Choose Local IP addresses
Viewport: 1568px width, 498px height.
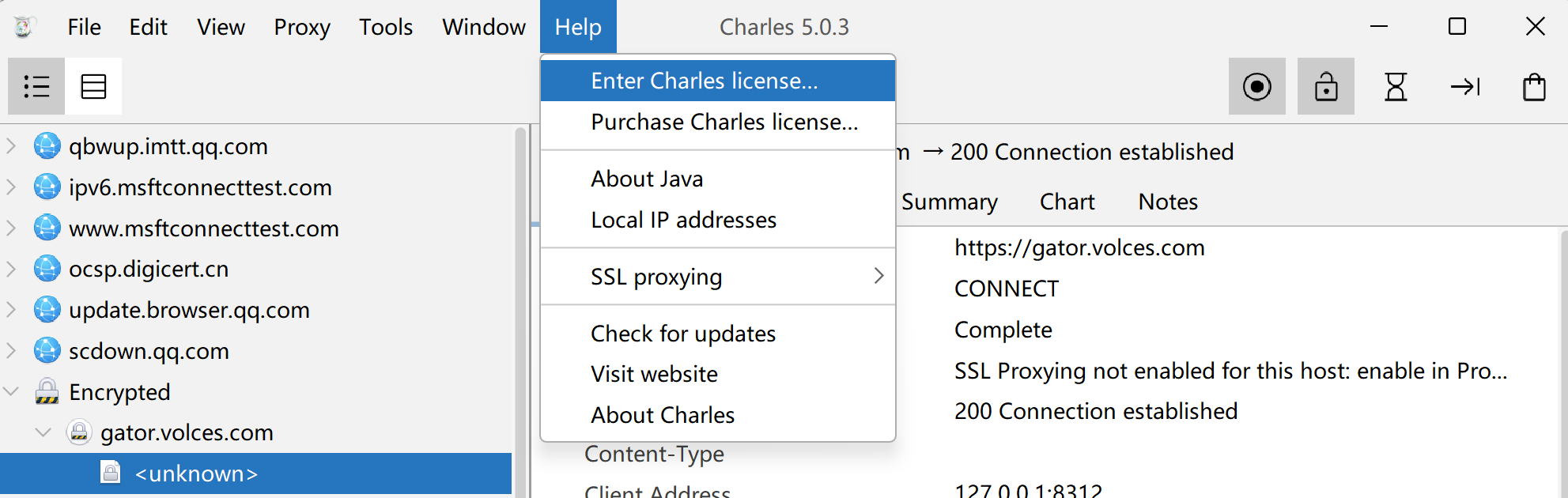click(x=718, y=220)
